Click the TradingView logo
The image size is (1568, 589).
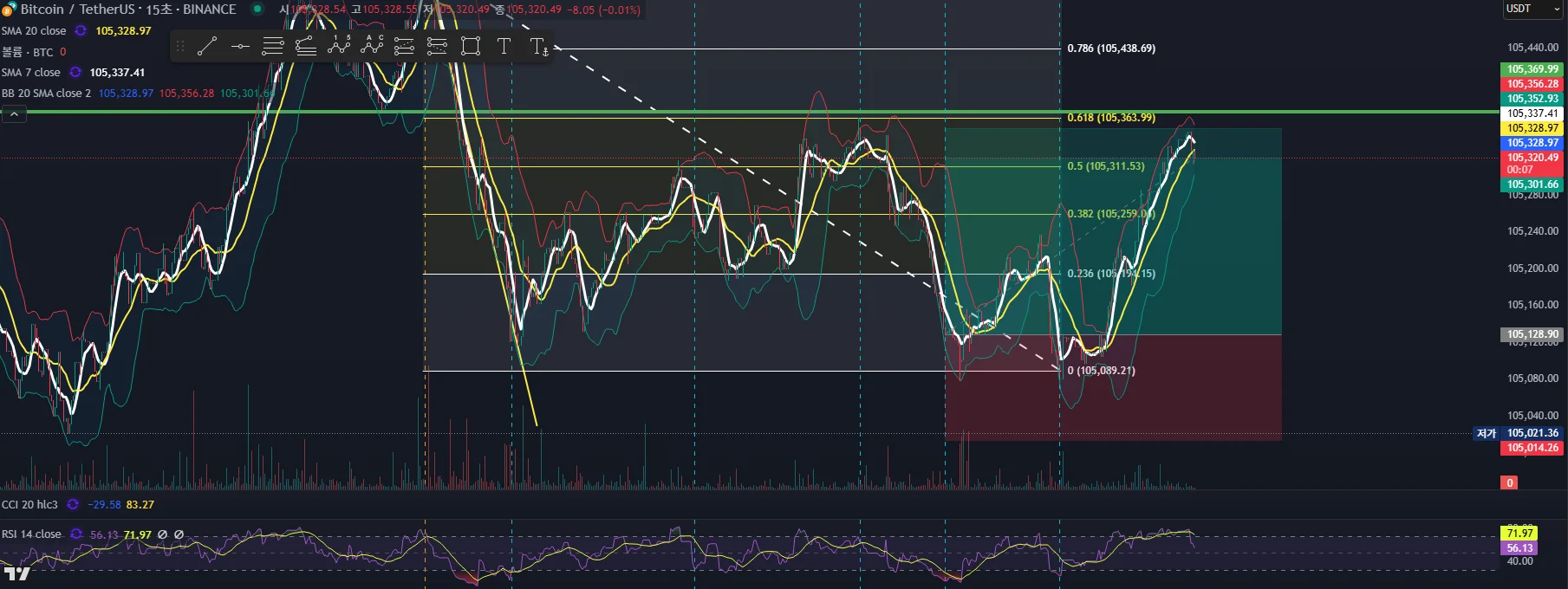tap(16, 573)
